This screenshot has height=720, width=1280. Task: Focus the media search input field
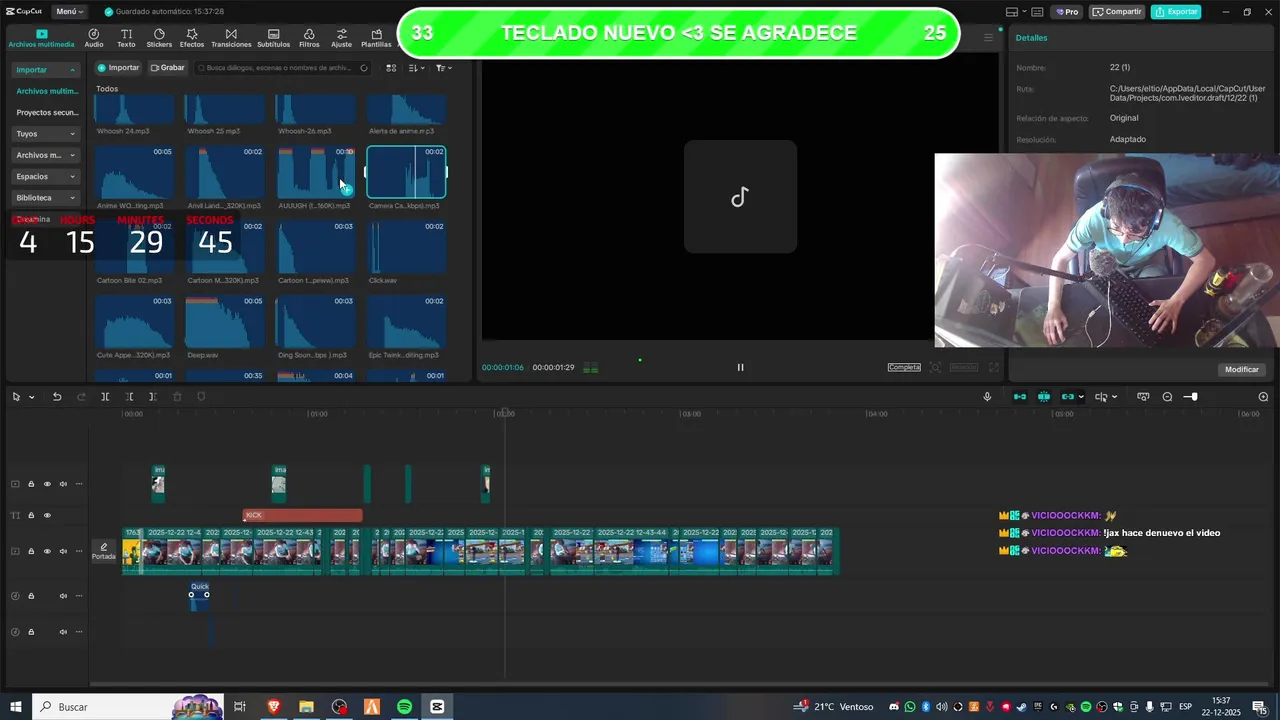pyautogui.click(x=281, y=68)
